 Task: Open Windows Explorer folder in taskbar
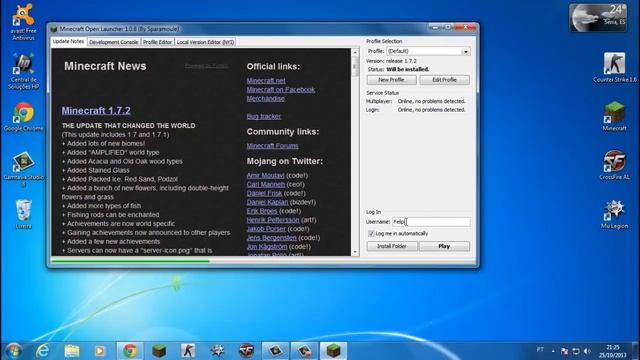click(x=72, y=351)
